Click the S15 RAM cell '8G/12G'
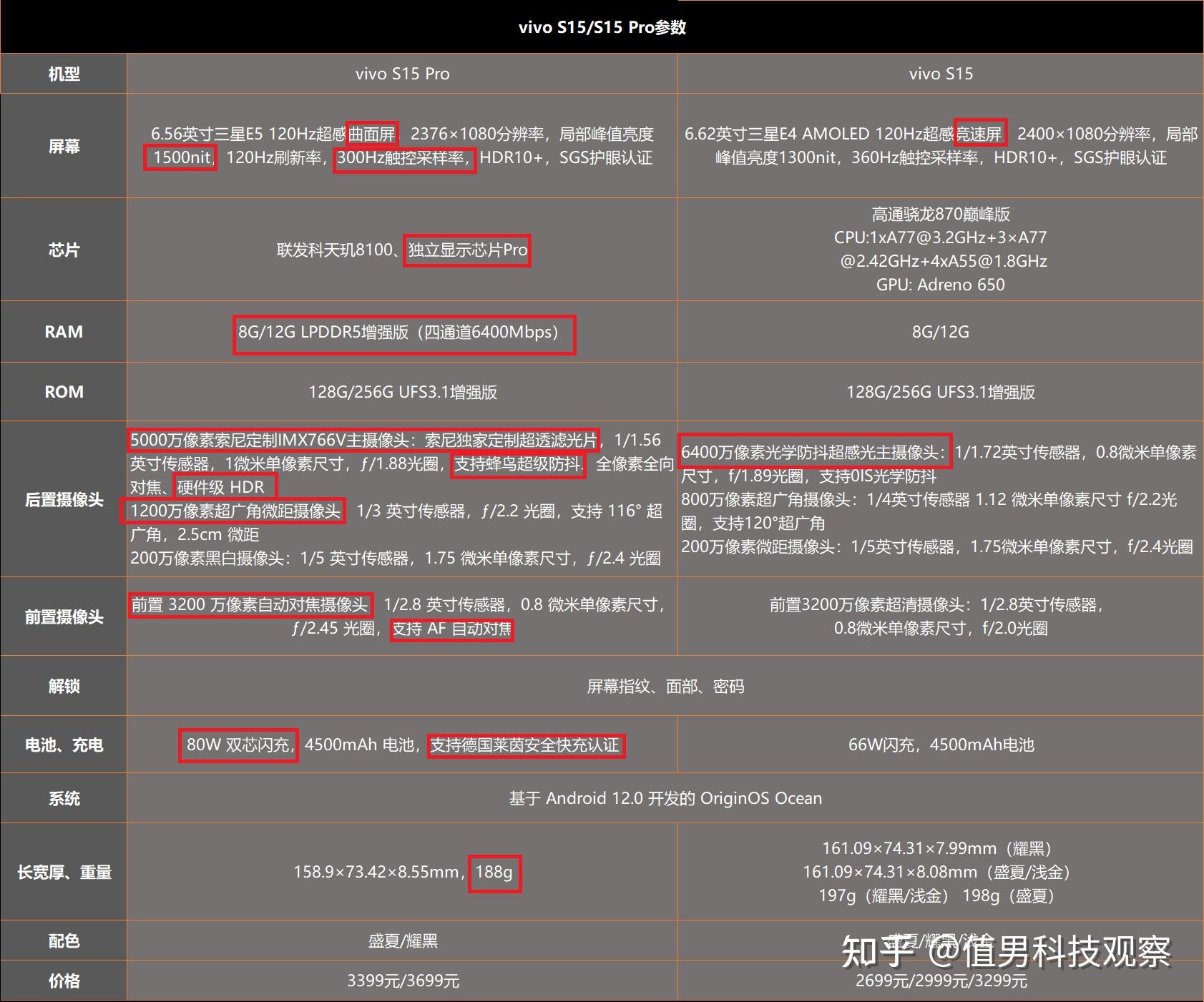Image resolution: width=1204 pixels, height=1002 pixels. point(941,332)
